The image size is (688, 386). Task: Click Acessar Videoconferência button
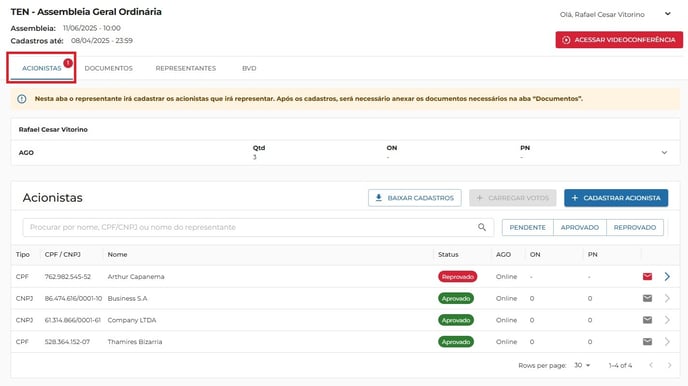pyautogui.click(x=619, y=40)
